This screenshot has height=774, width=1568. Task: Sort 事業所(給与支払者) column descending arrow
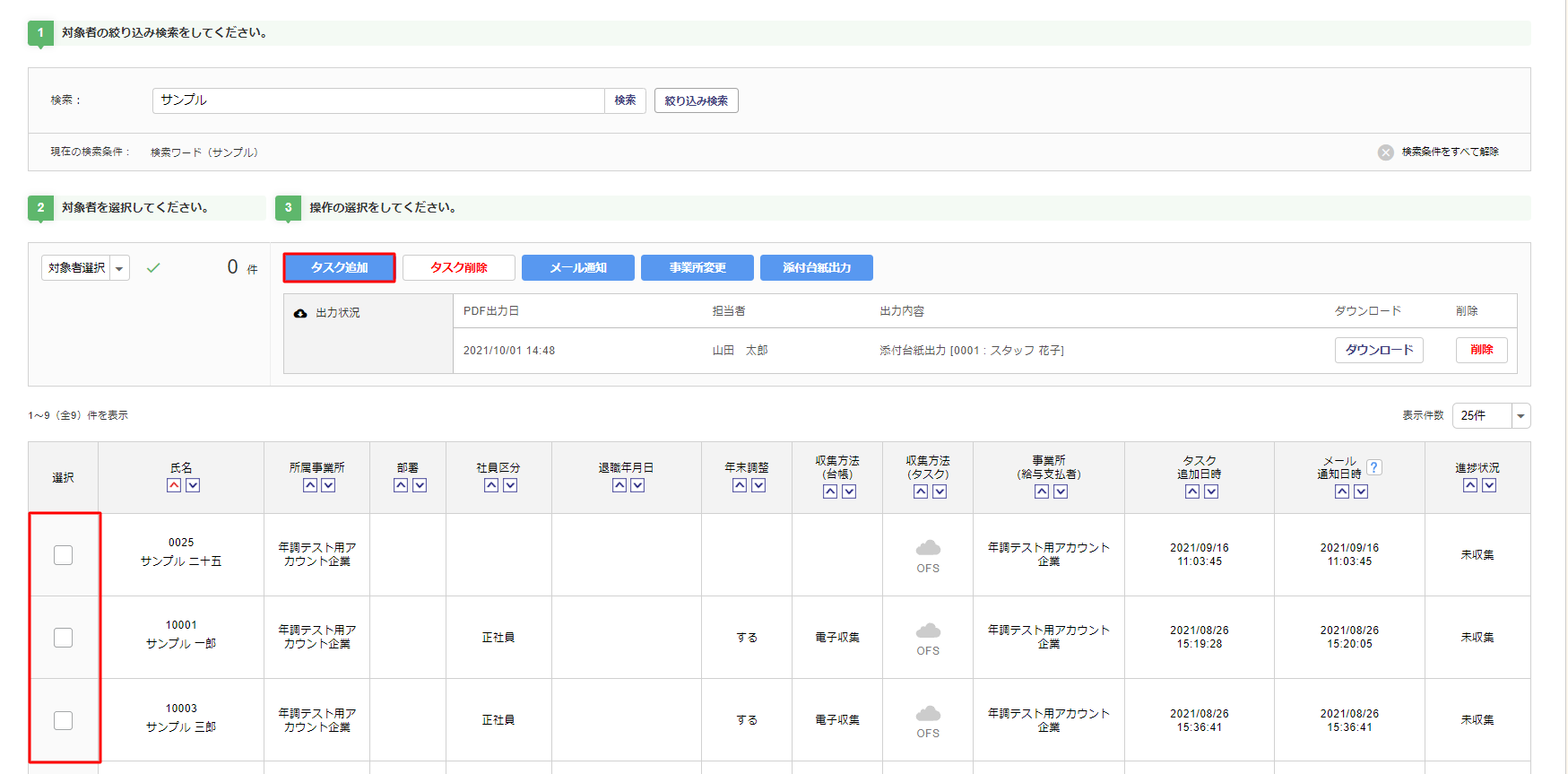pyautogui.click(x=1061, y=491)
